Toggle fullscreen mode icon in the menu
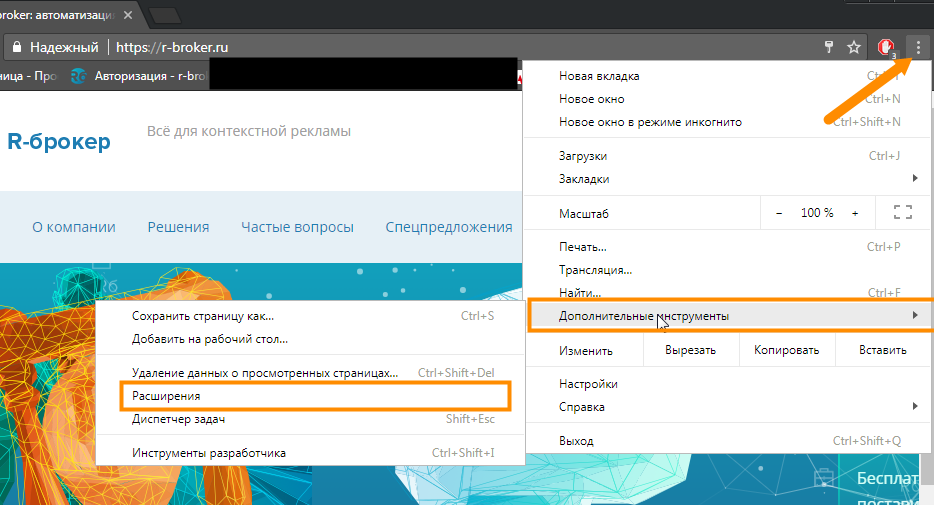 (x=902, y=213)
